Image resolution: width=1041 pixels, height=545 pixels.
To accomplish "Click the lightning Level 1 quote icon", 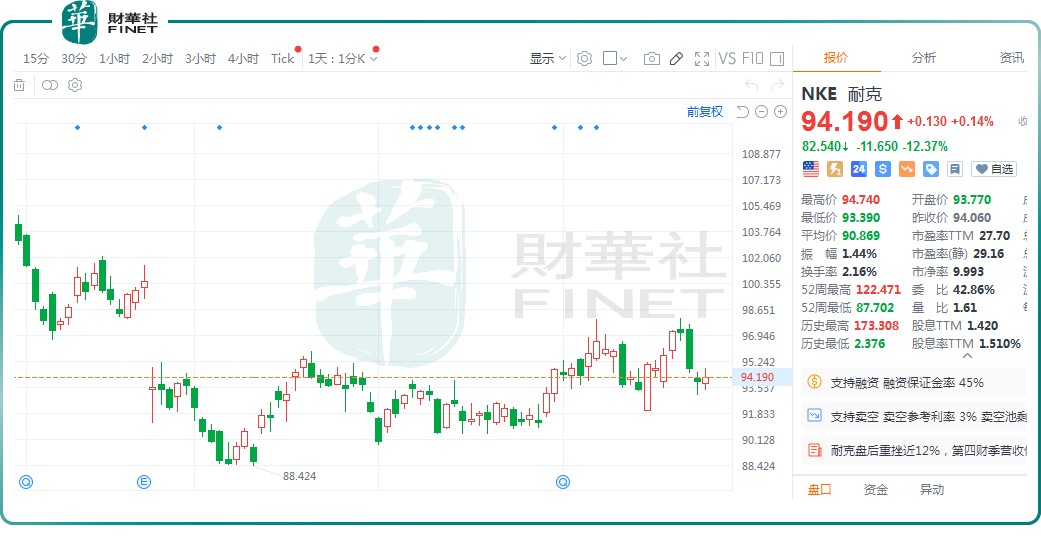I will click(x=835, y=169).
